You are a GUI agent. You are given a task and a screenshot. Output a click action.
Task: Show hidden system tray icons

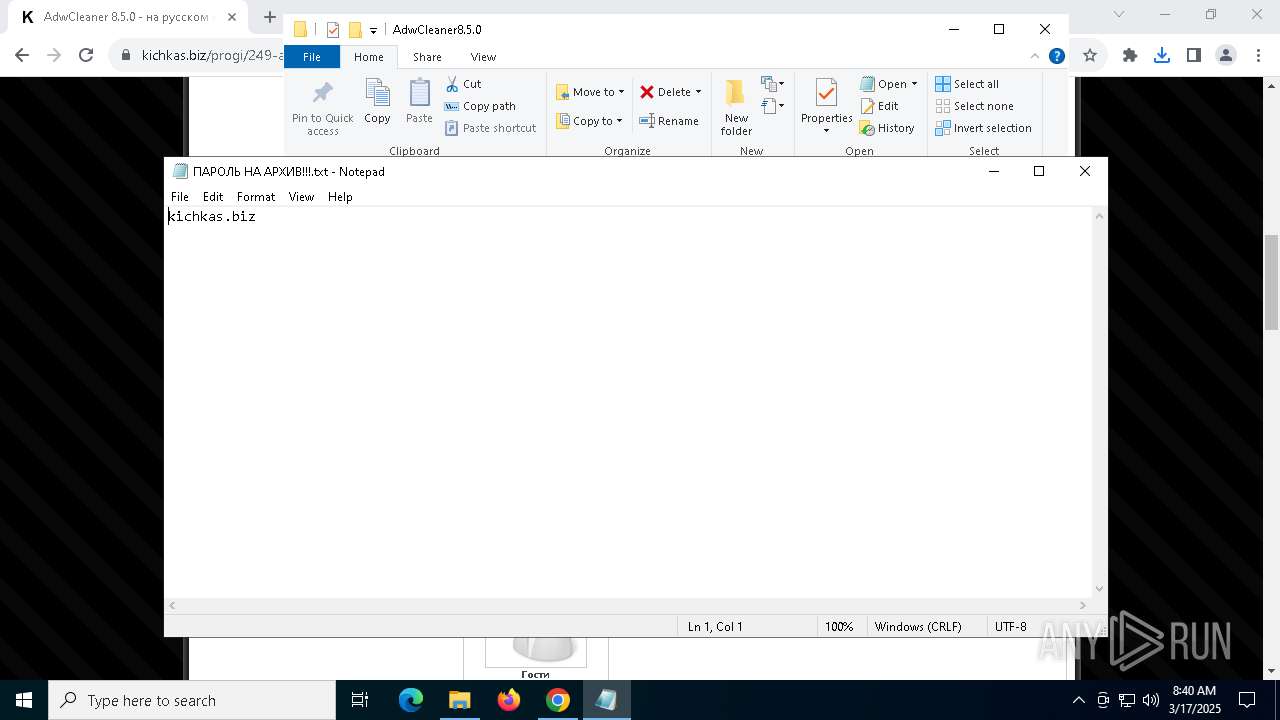point(1078,700)
